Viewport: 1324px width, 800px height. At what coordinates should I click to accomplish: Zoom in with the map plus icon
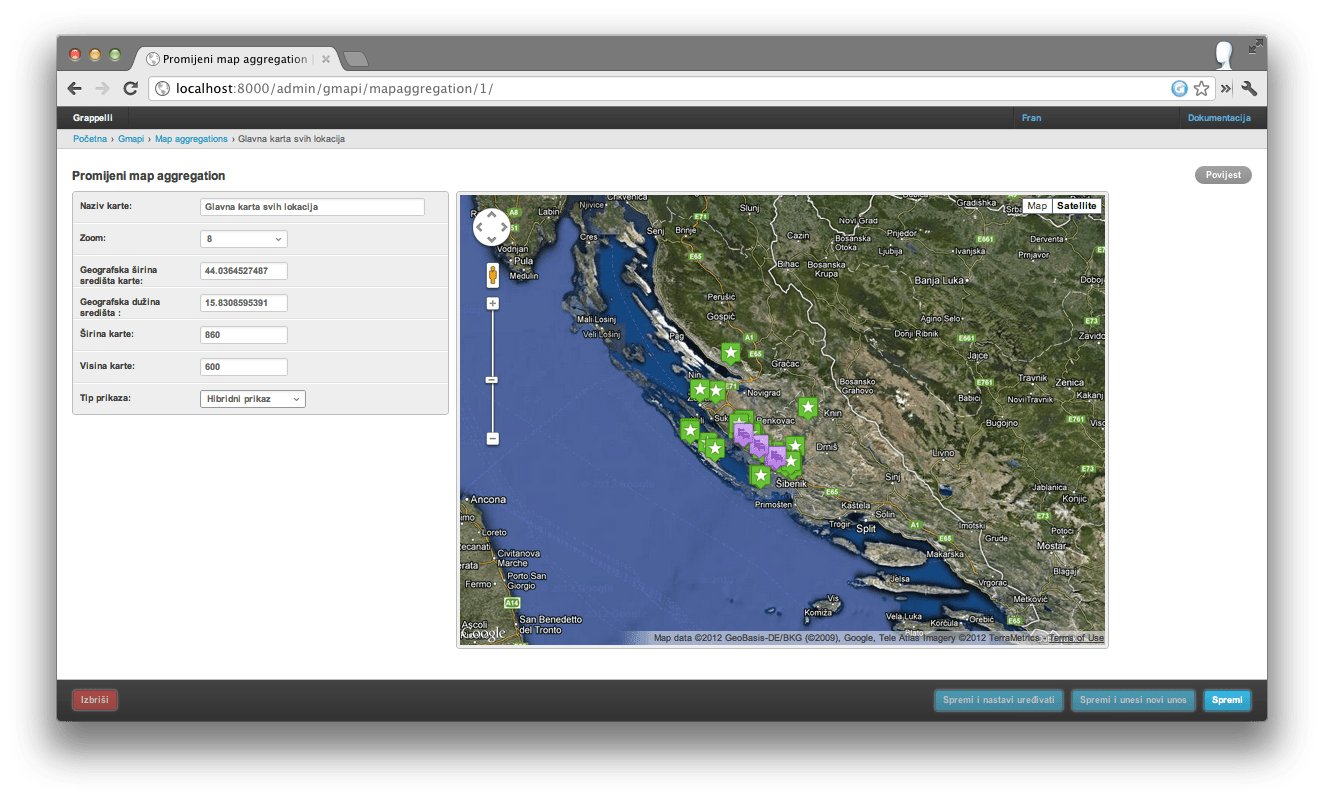tap(491, 302)
